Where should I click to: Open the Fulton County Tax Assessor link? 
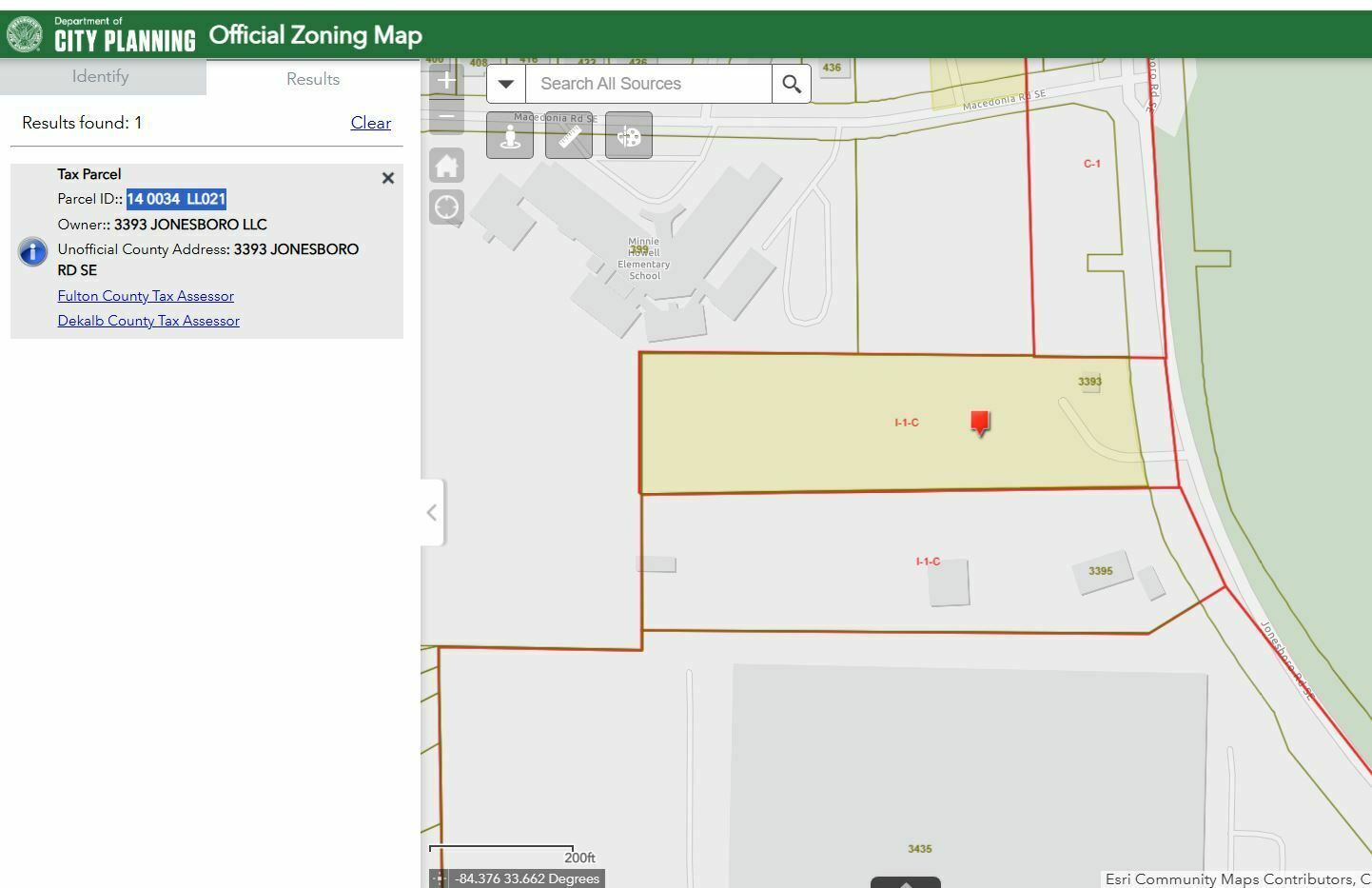pyautogui.click(x=146, y=296)
